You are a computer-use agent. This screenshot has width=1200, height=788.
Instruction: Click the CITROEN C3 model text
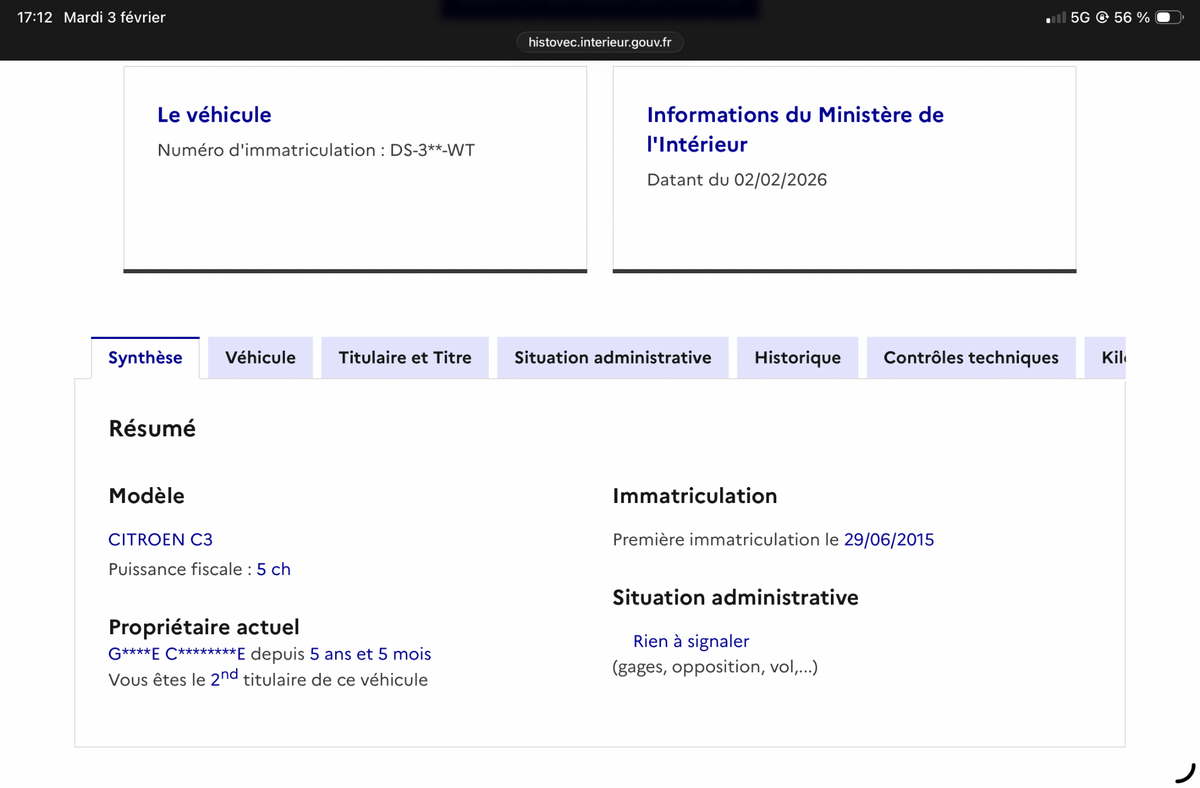tap(160, 539)
